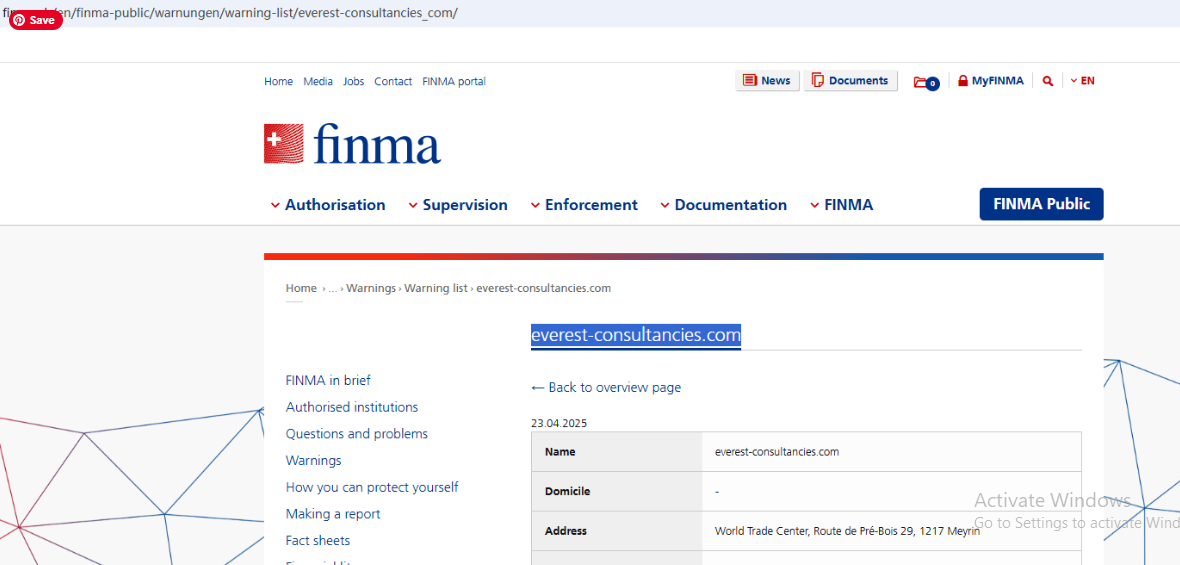
Task: Expand the Supervision menu
Action: coord(458,205)
